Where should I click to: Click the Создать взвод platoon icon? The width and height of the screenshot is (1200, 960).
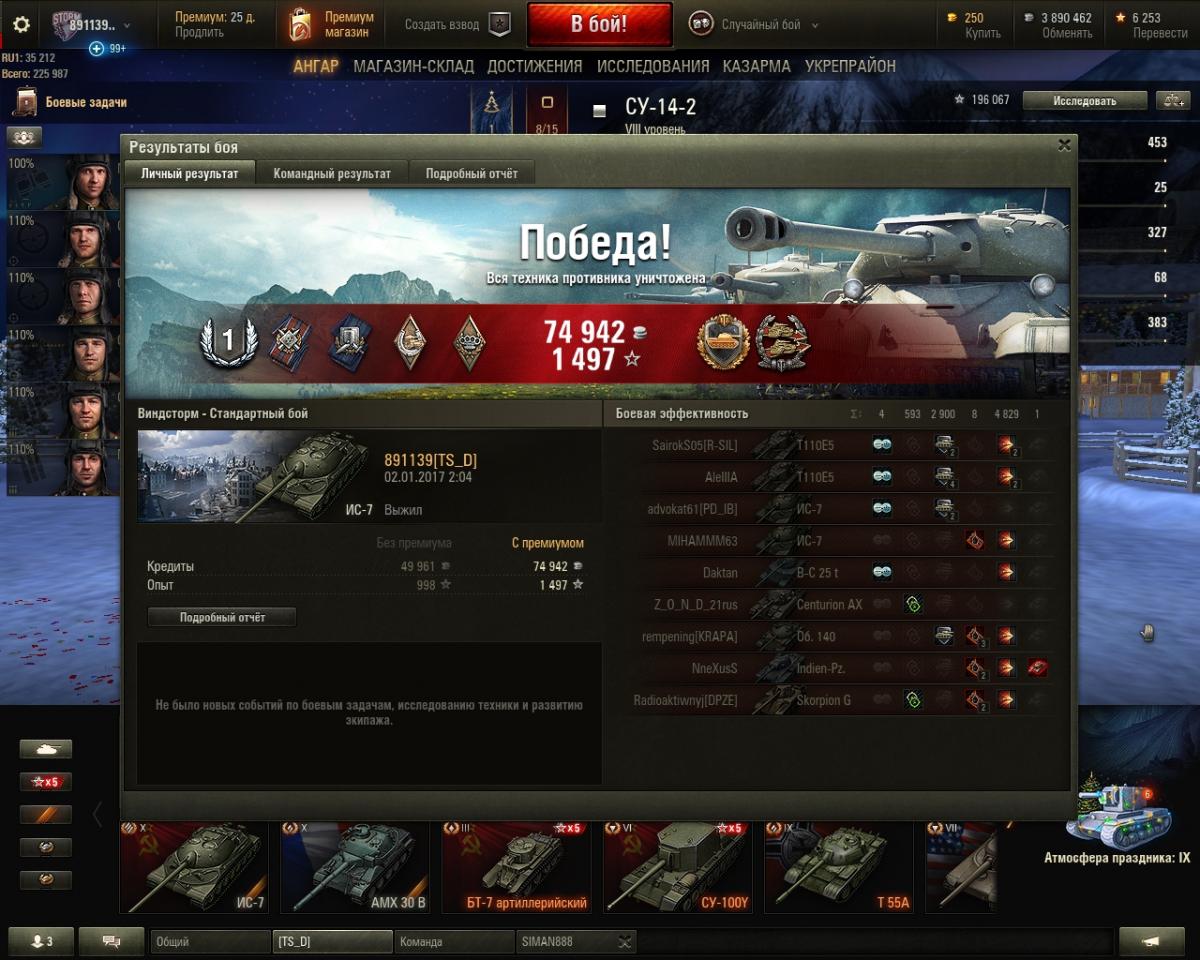coord(499,25)
